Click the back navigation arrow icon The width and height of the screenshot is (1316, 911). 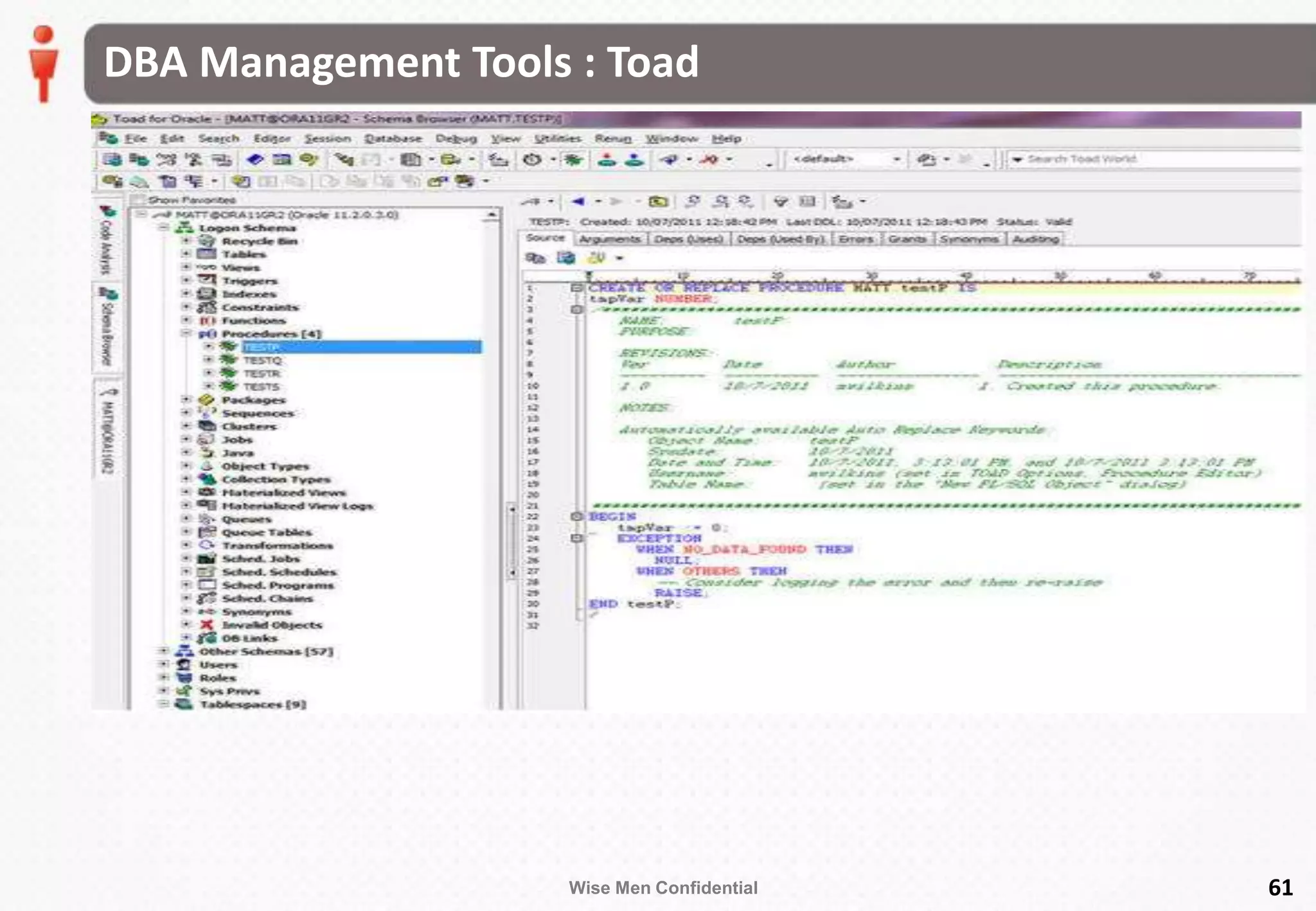(x=578, y=201)
